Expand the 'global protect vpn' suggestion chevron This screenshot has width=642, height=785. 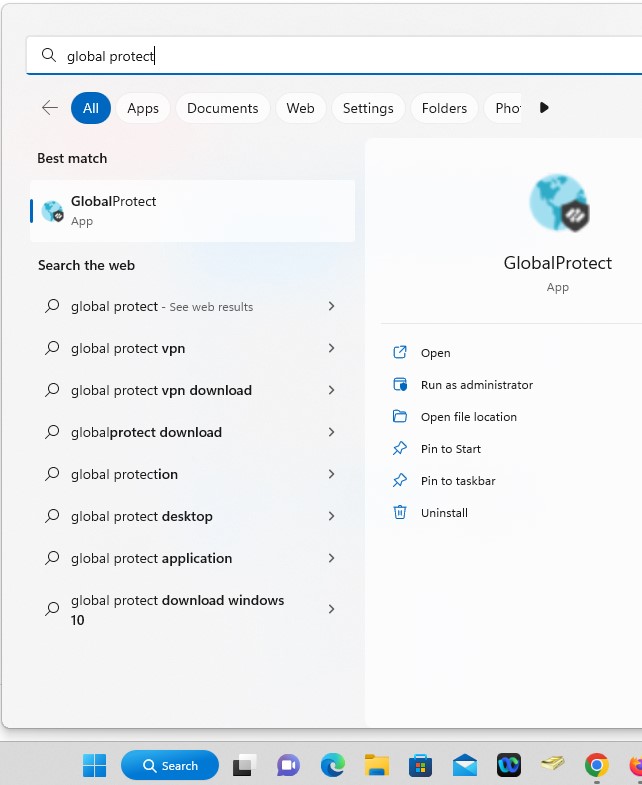click(x=331, y=348)
